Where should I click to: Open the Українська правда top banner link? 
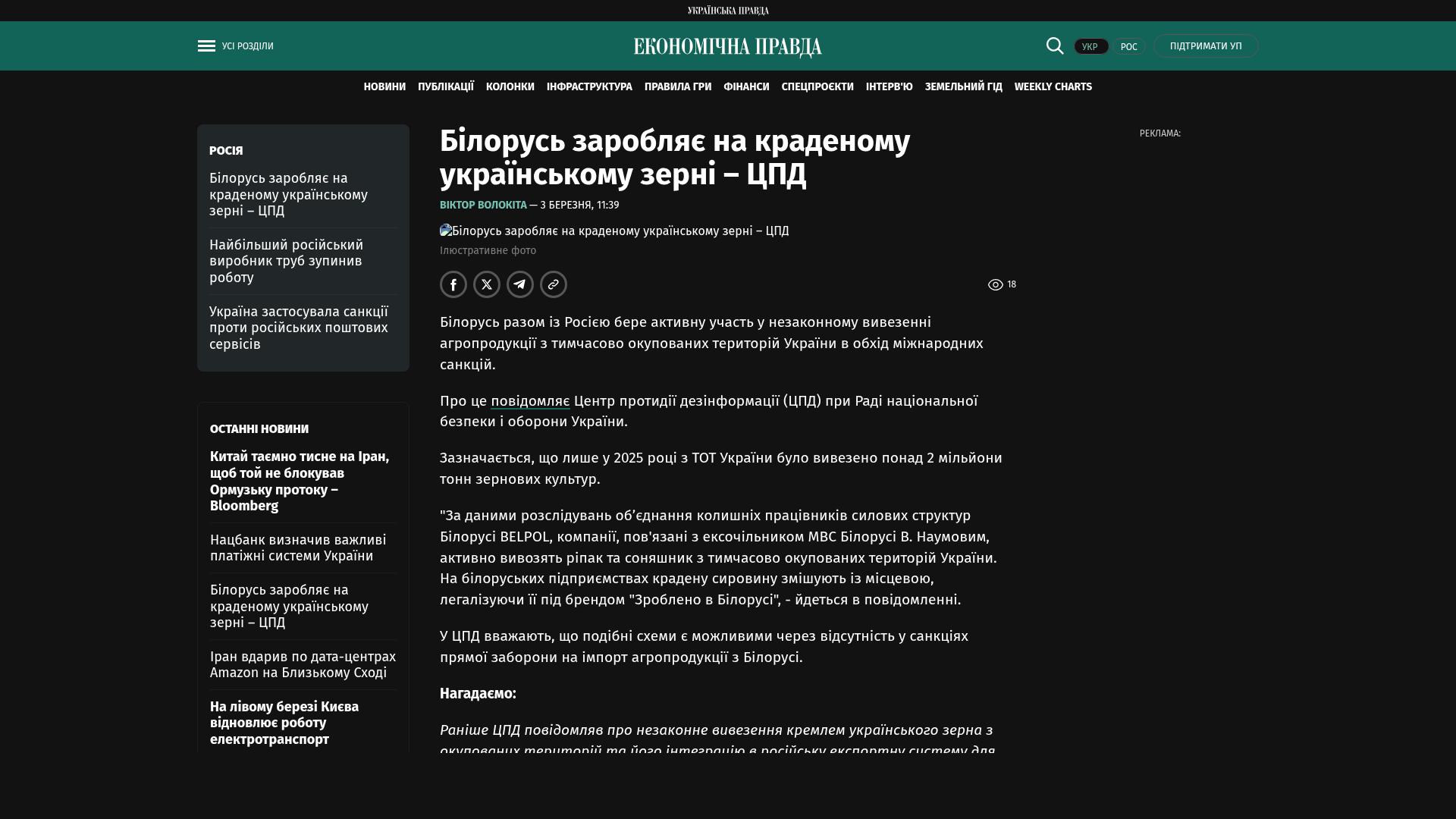tap(728, 11)
